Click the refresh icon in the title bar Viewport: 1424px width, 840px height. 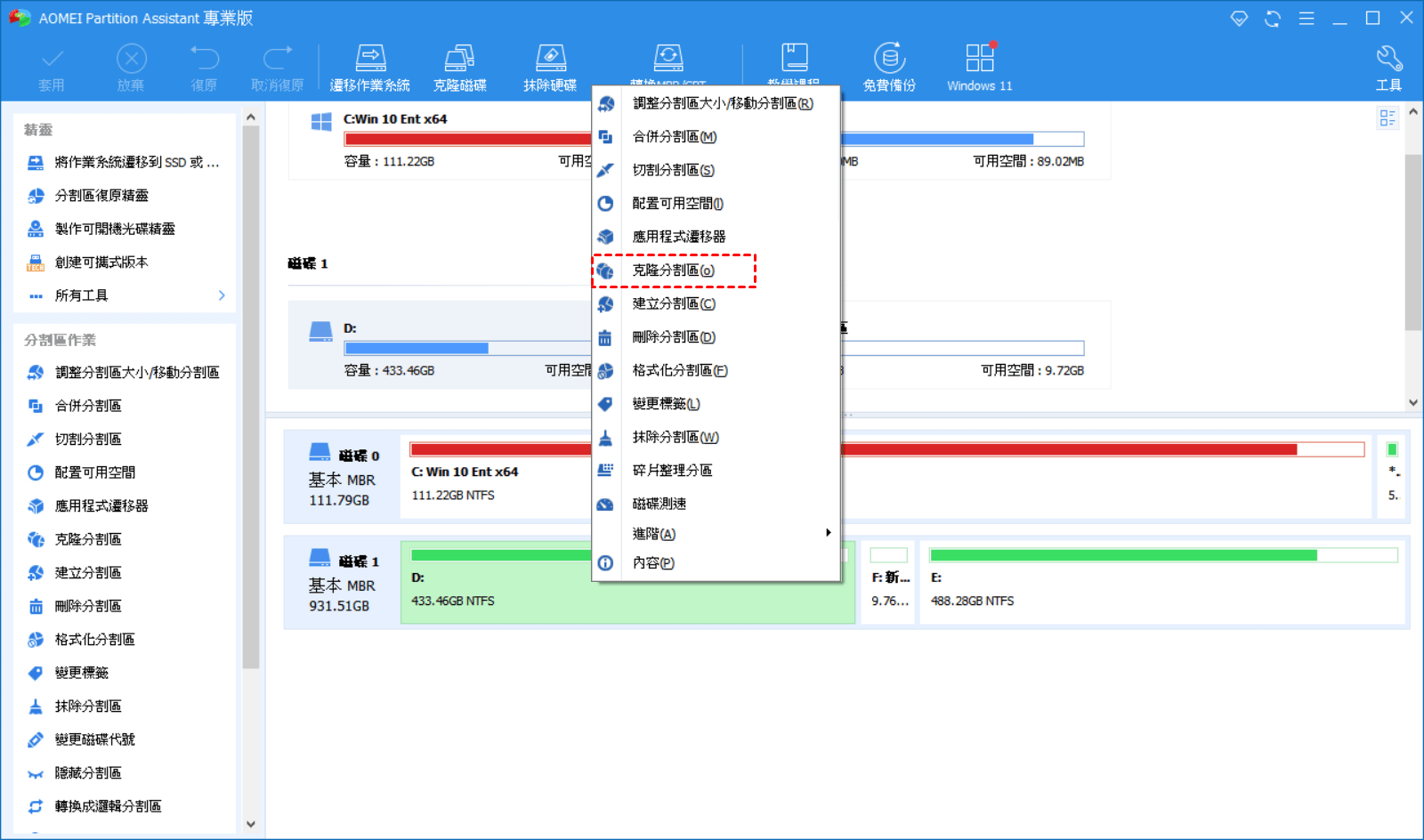pyautogui.click(x=1273, y=19)
